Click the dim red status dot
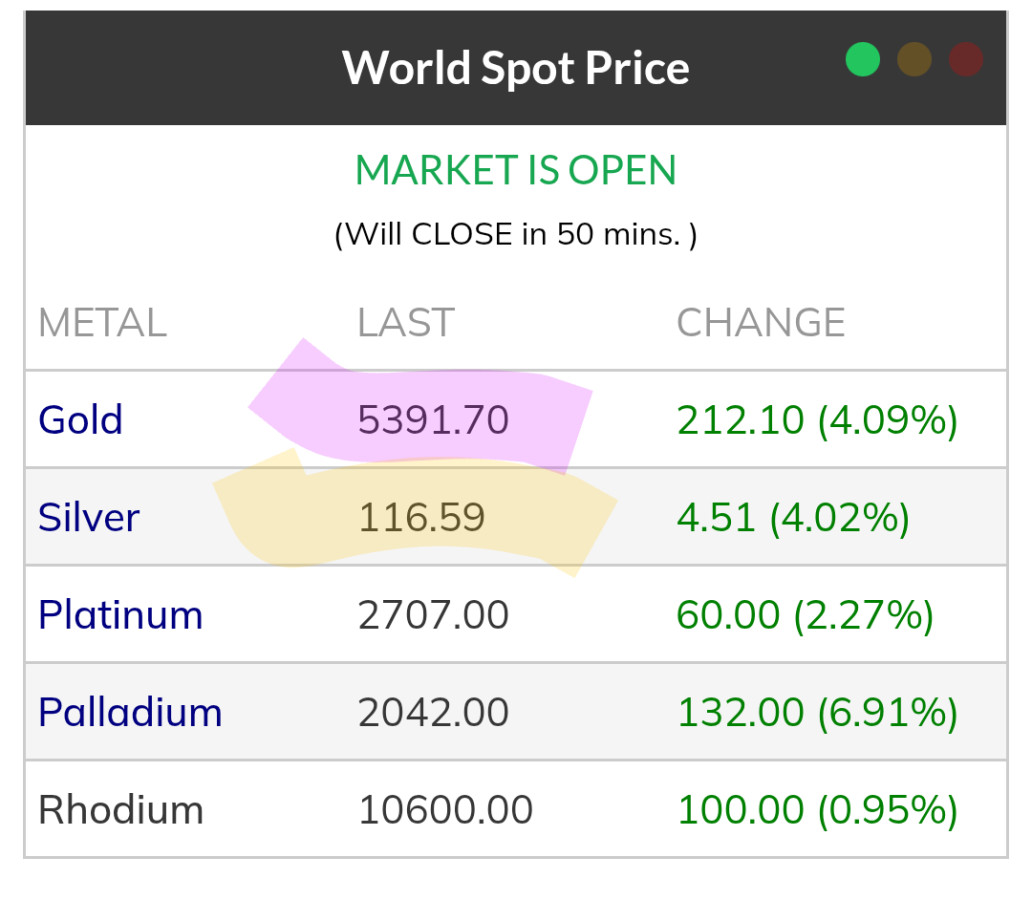Viewport: 1032px width, 900px height. pos(966,60)
